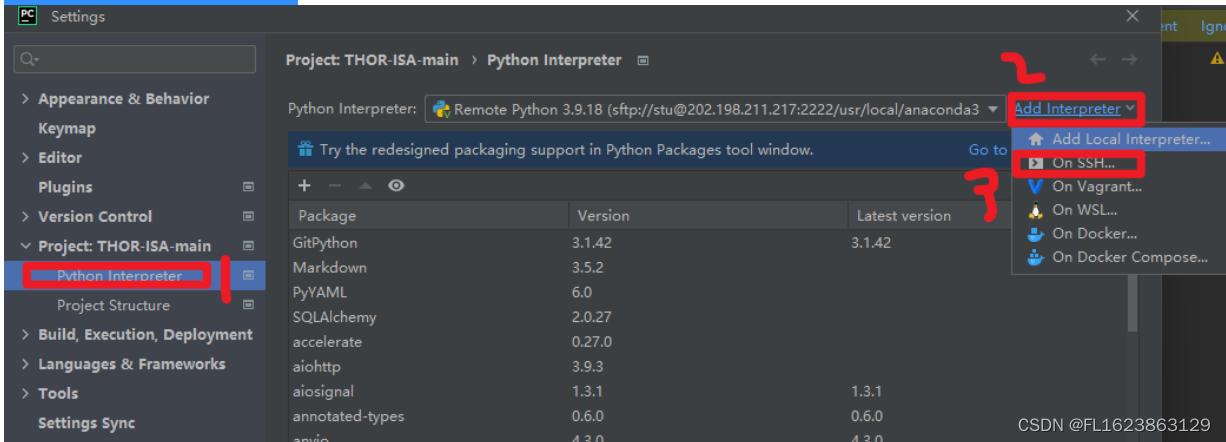Click the forward navigation arrow

tap(1129, 60)
